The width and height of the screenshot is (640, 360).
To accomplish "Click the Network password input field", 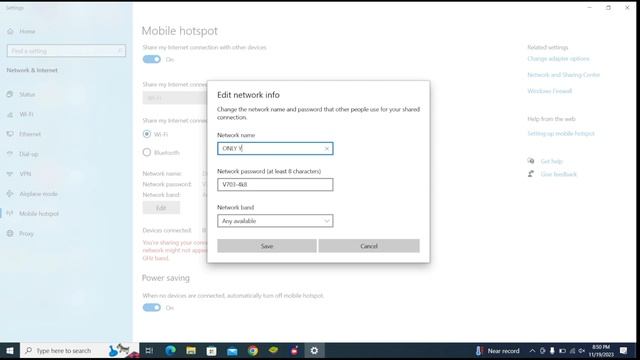I will (275, 184).
